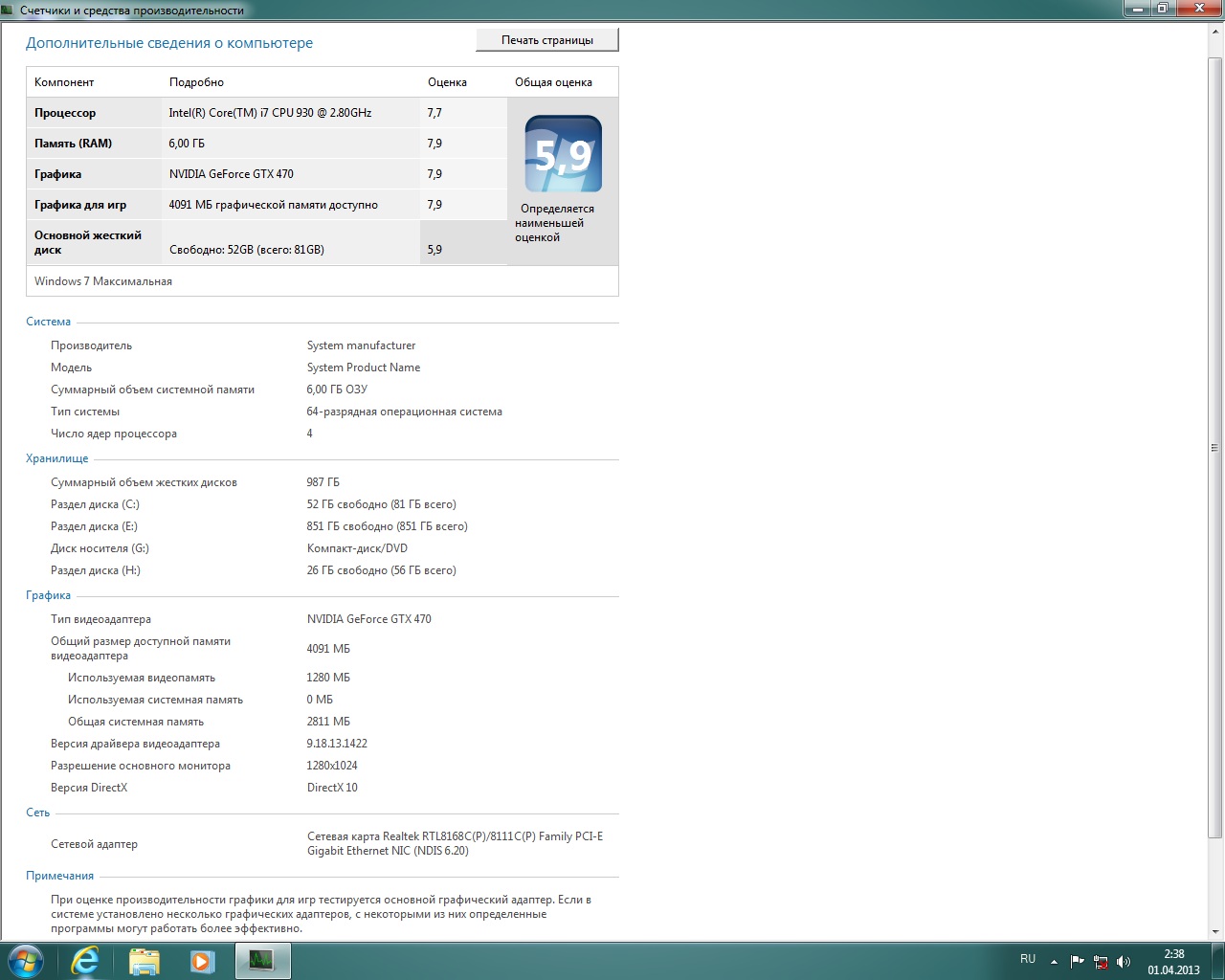Click processor score 7,7
Image resolution: width=1225 pixels, height=980 pixels.
pos(434,113)
